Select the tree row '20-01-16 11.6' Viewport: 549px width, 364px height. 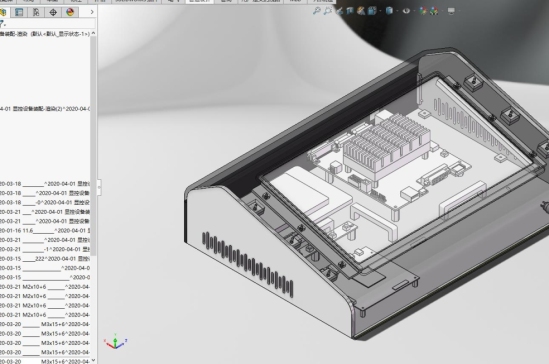[x=45, y=231]
